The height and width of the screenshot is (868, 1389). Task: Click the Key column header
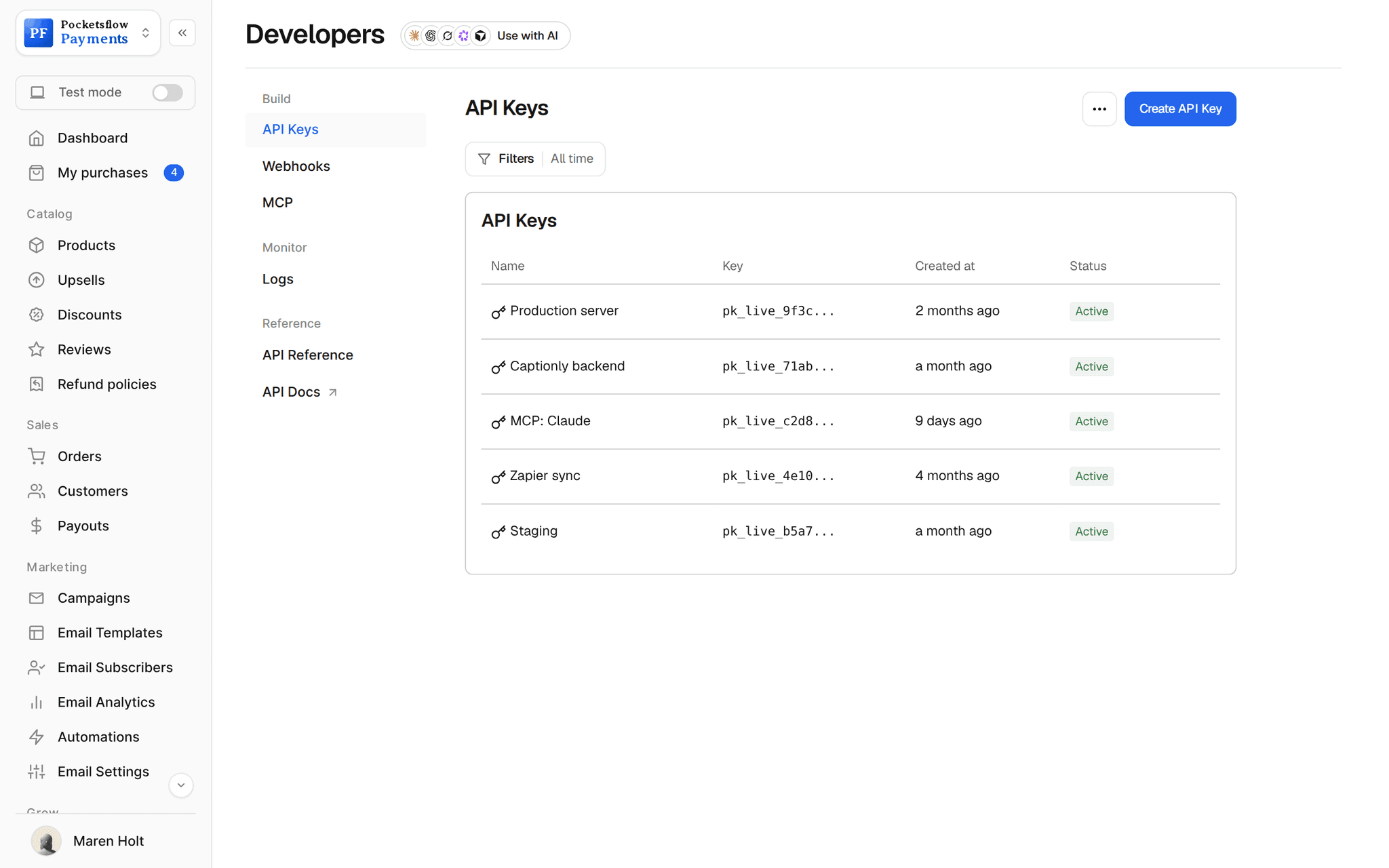(732, 266)
